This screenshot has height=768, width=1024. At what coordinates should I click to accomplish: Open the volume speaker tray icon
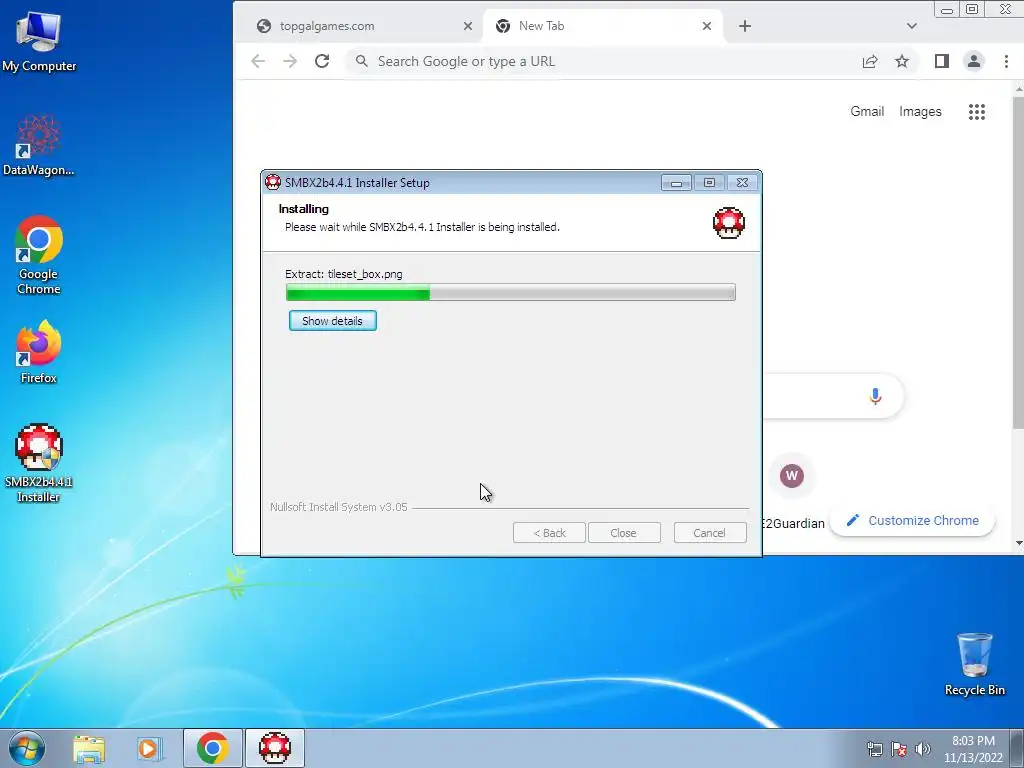pyautogui.click(x=923, y=749)
